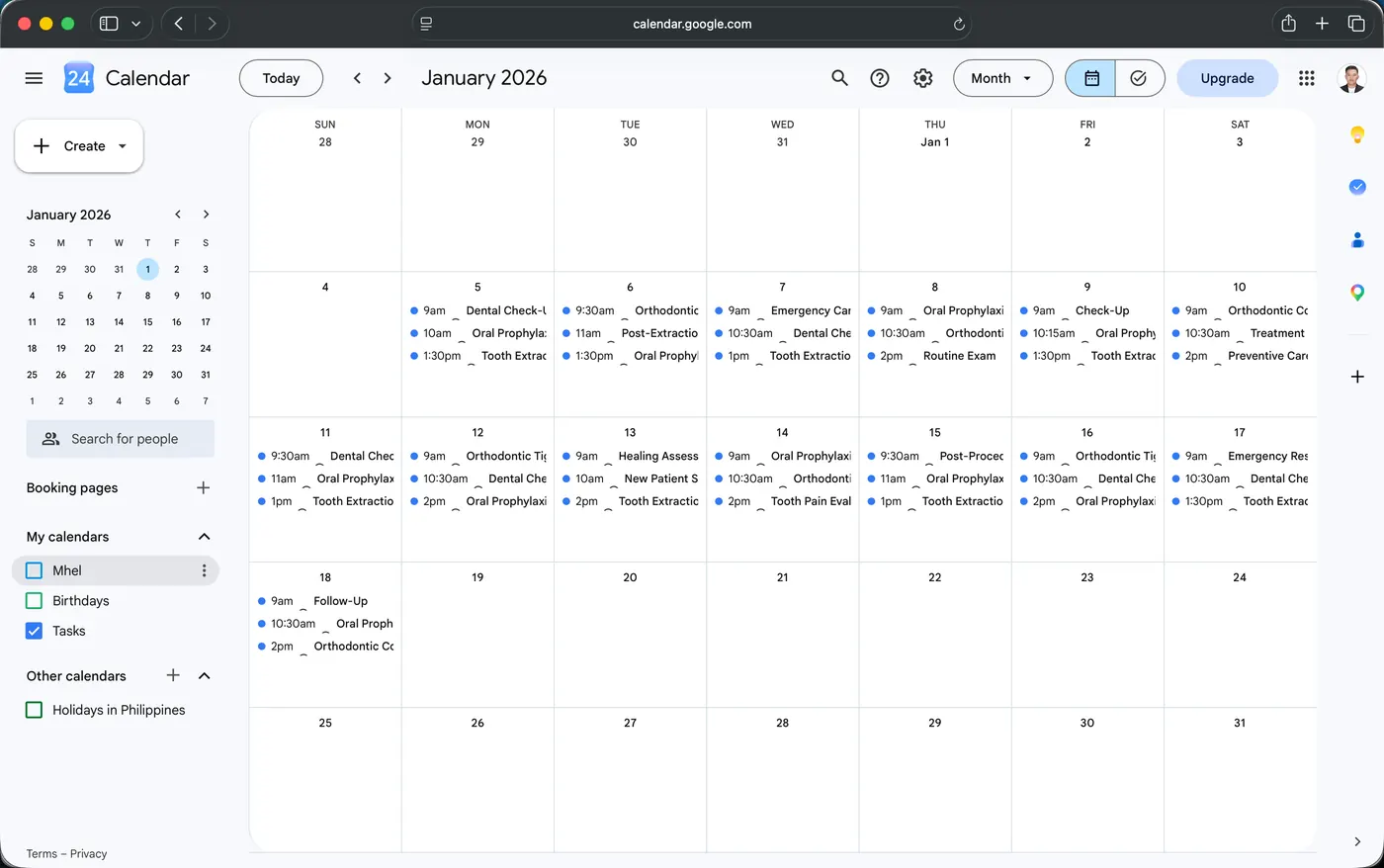Open 10am New Patient event on Jan 13
The image size is (1384, 868).
630,478
